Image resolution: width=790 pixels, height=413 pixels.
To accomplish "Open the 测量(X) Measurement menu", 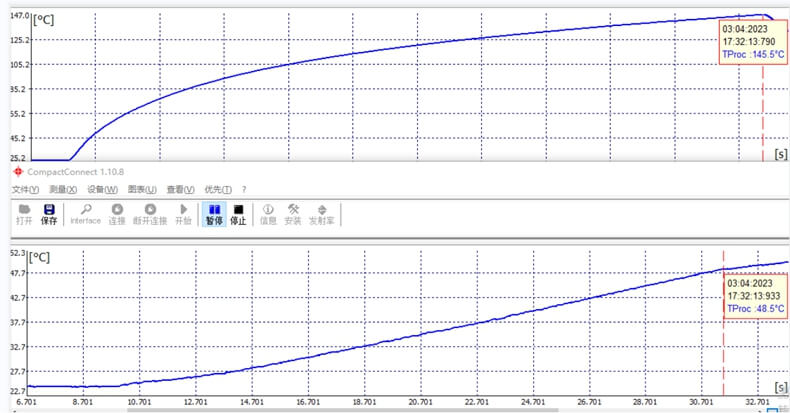I will [x=63, y=189].
